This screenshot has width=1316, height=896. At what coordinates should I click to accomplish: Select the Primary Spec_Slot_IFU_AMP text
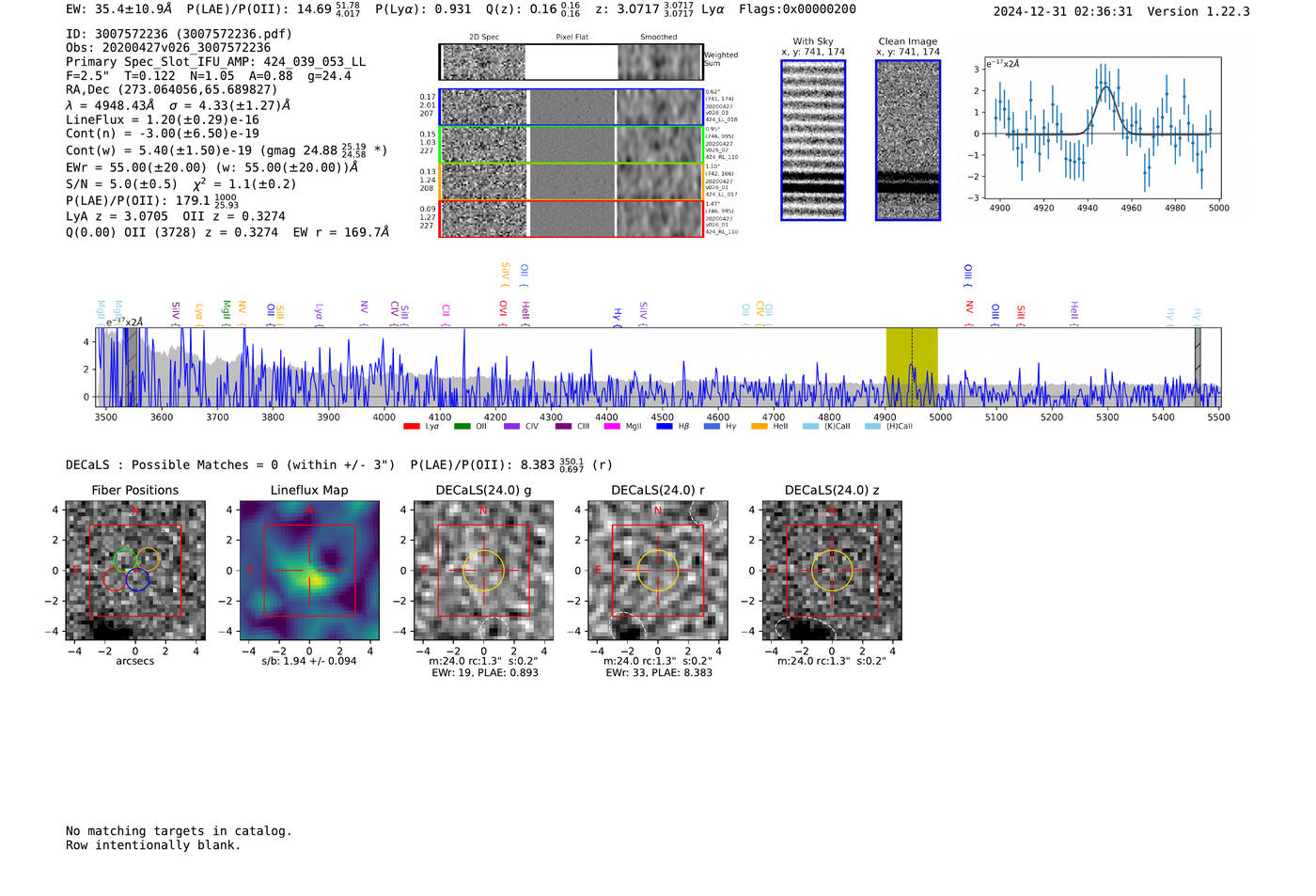tap(215, 62)
